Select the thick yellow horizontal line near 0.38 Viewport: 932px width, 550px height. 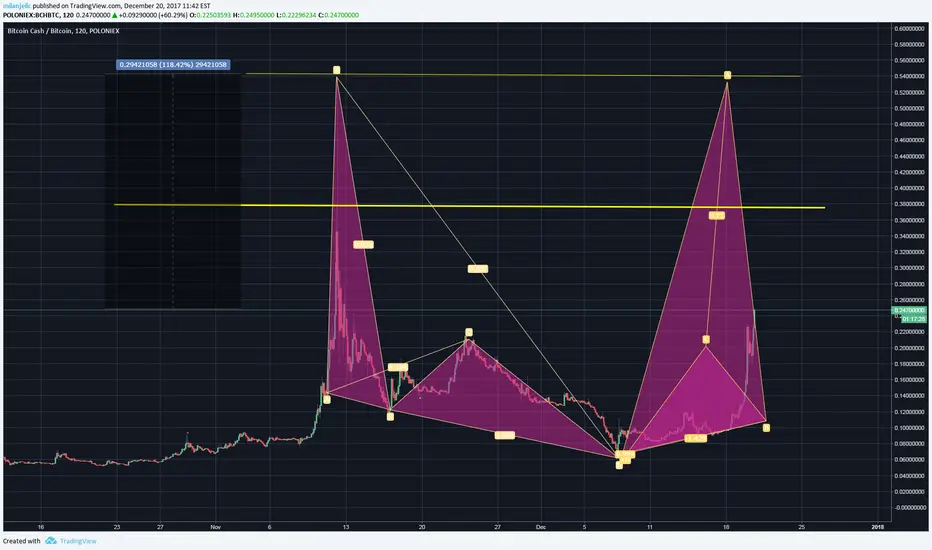469,206
